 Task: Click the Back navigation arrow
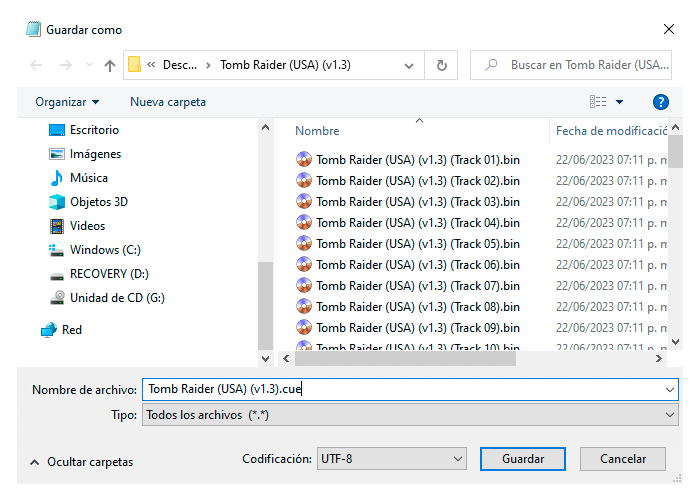[x=36, y=65]
